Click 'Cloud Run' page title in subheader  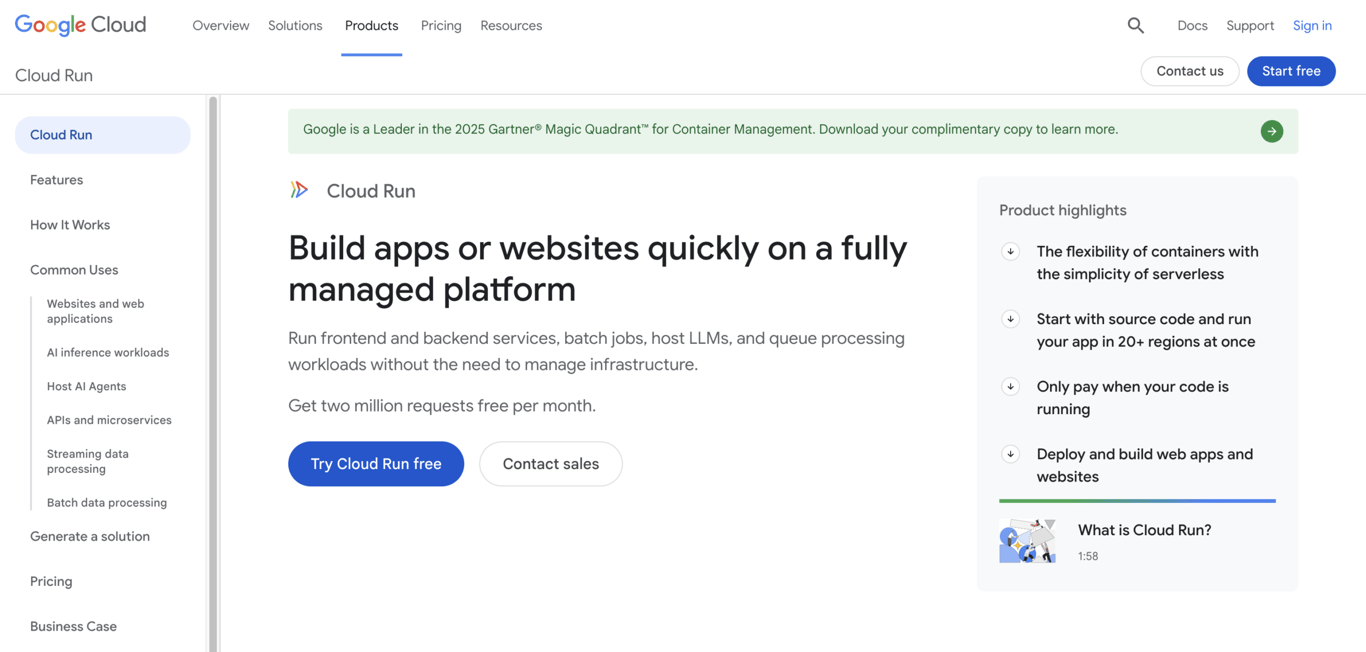(54, 75)
